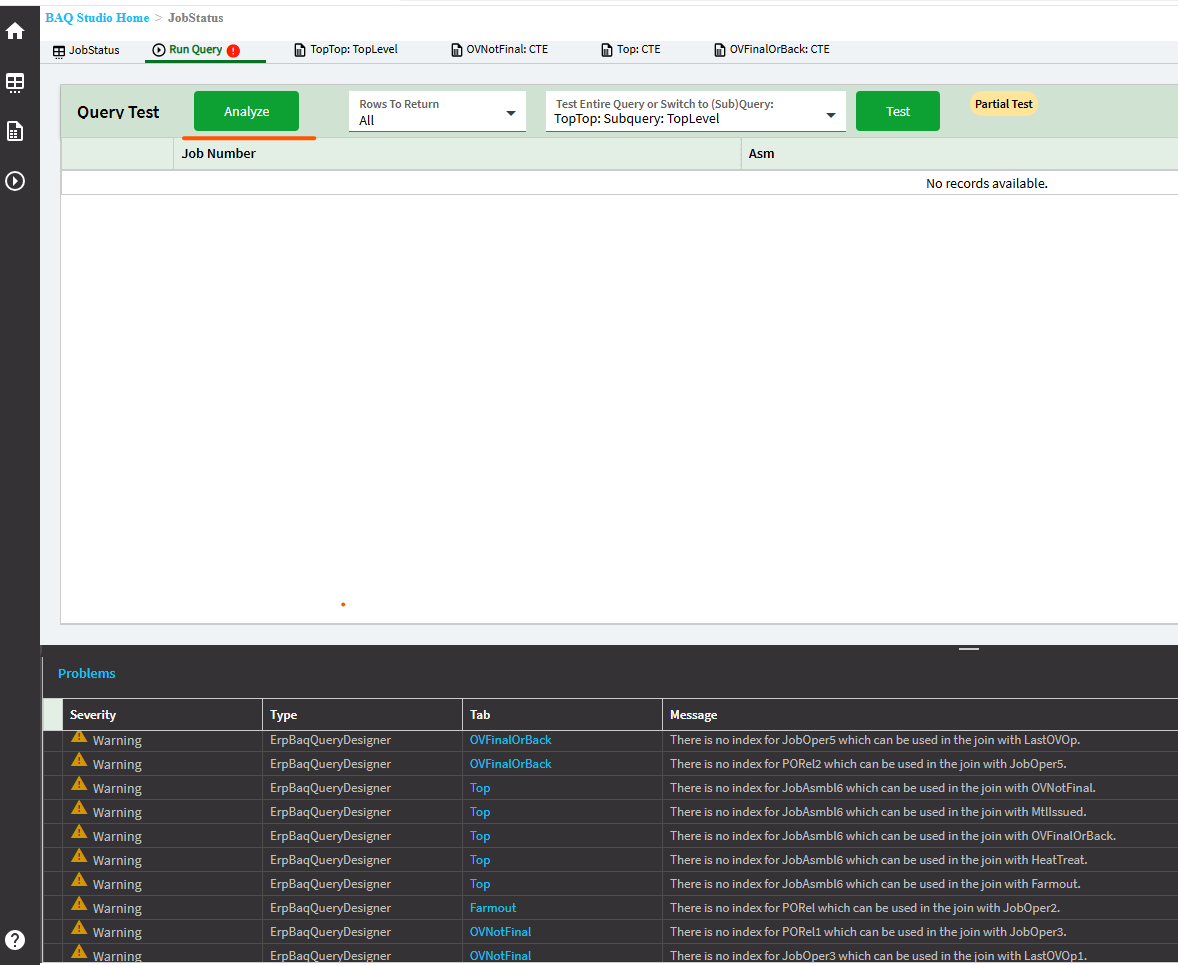
Task: Go to the OVFinalOrBack: CTE tab
Action: click(x=771, y=50)
